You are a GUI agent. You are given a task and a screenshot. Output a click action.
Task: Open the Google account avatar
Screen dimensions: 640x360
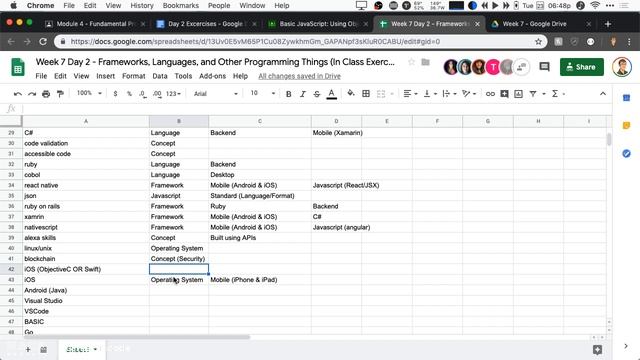click(622, 67)
